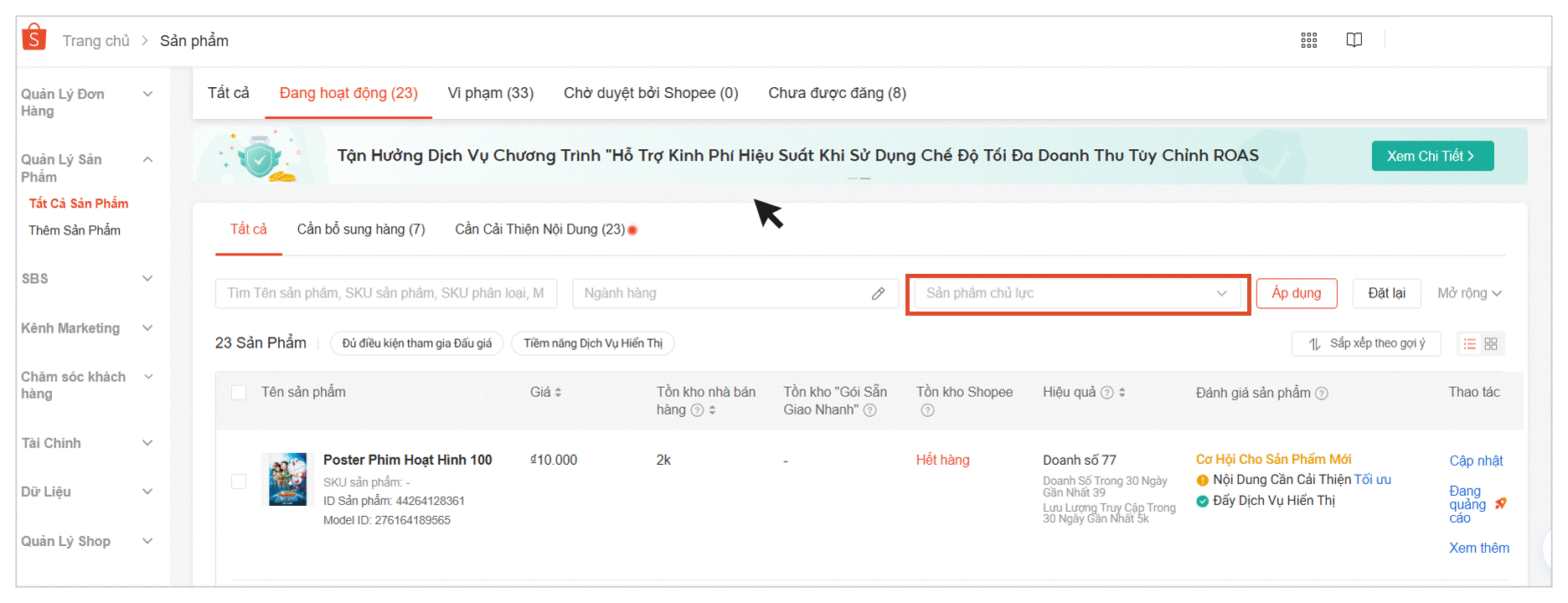The width and height of the screenshot is (1568, 603).
Task: Expand Kênh Marketing sidebar section
Action: tap(87, 328)
